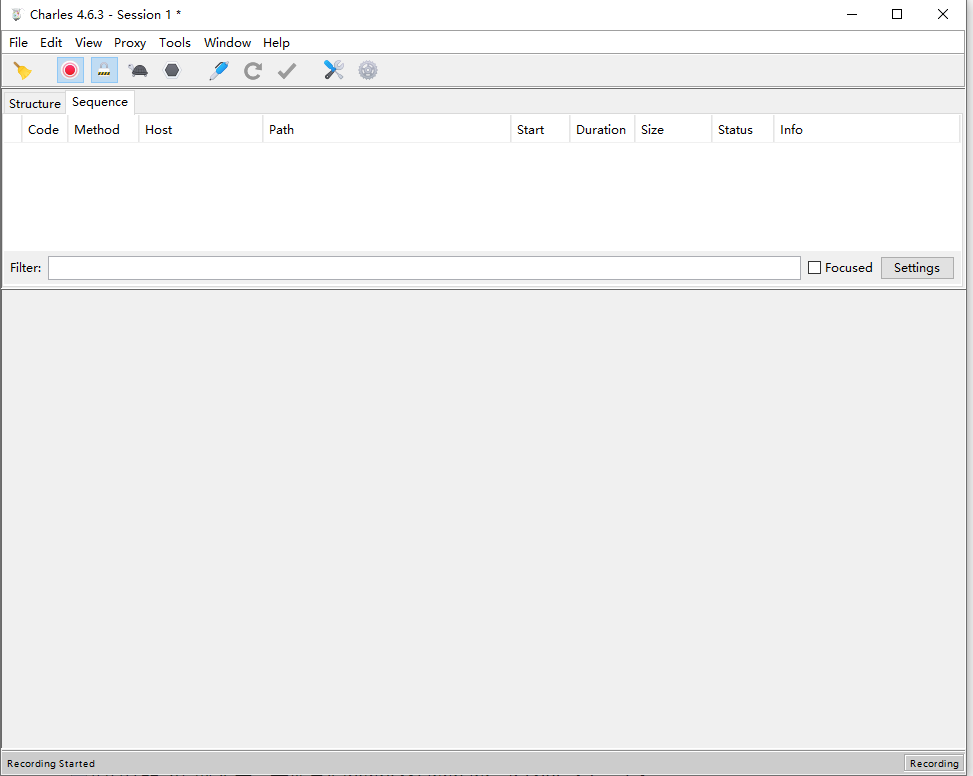This screenshot has height=776, width=973.
Task: Switch to the Structure tab
Action: coord(35,104)
